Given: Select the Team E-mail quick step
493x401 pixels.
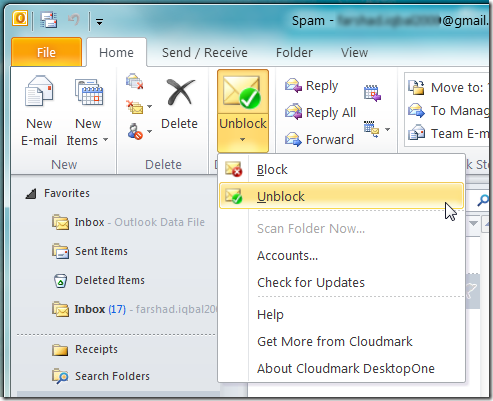Looking at the screenshot, I should coord(448,134).
